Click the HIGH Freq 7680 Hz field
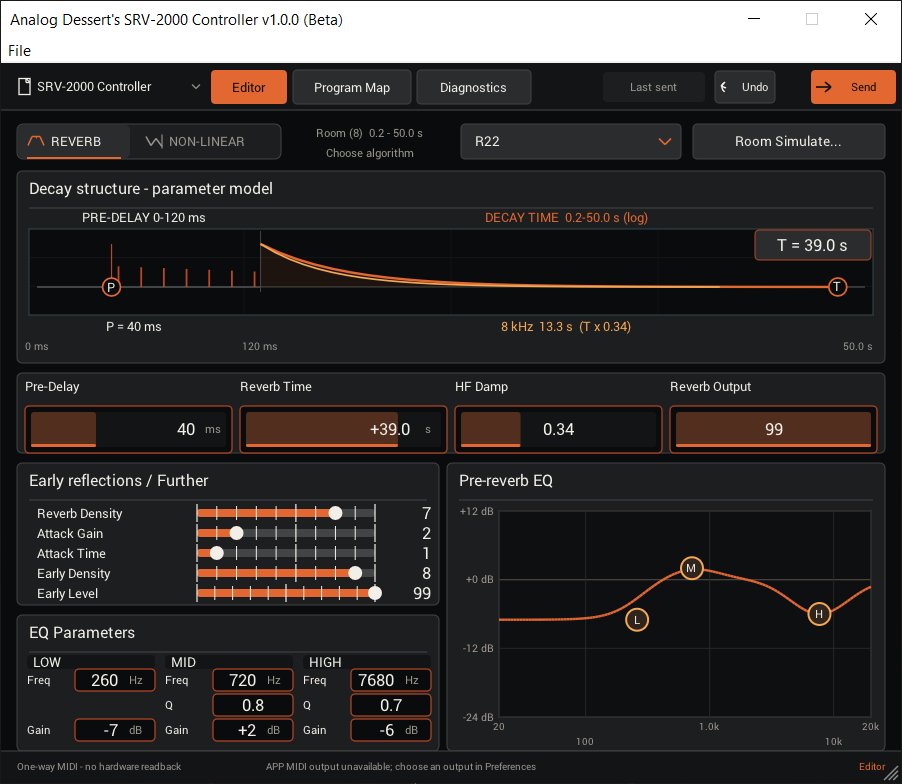 point(391,680)
